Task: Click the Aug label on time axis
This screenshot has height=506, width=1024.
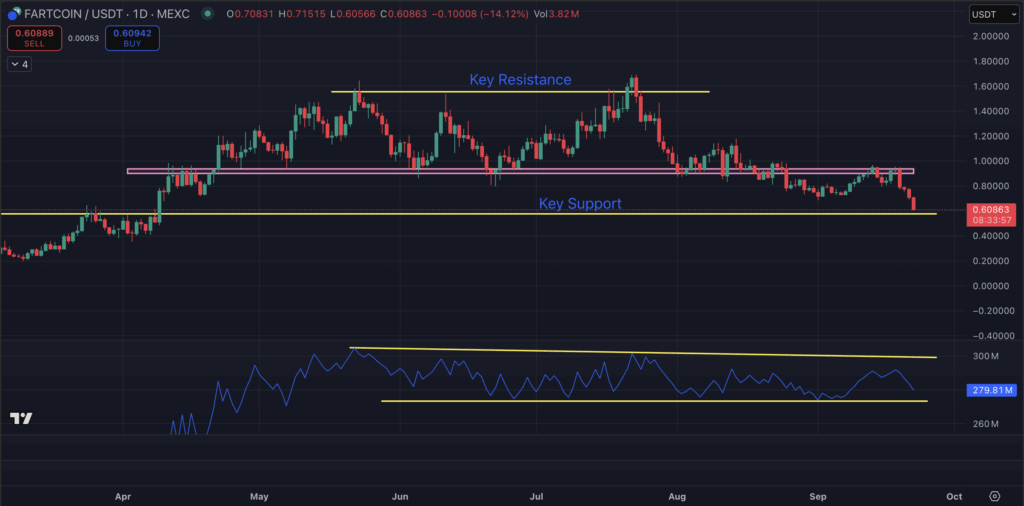Action: tap(677, 496)
